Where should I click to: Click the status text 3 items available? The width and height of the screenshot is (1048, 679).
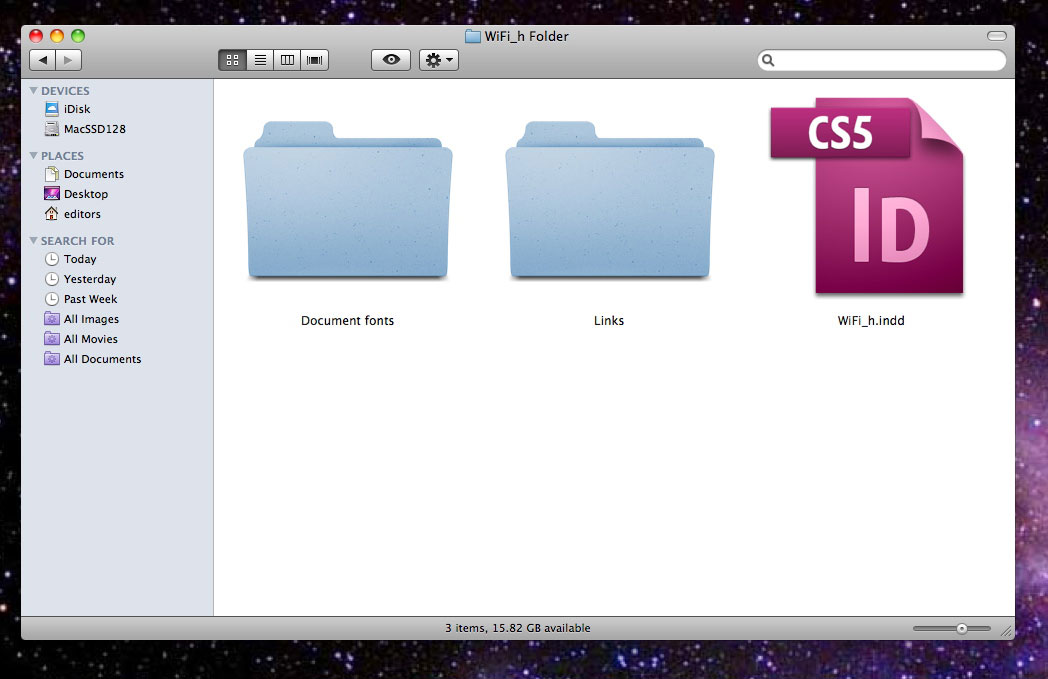coord(518,628)
